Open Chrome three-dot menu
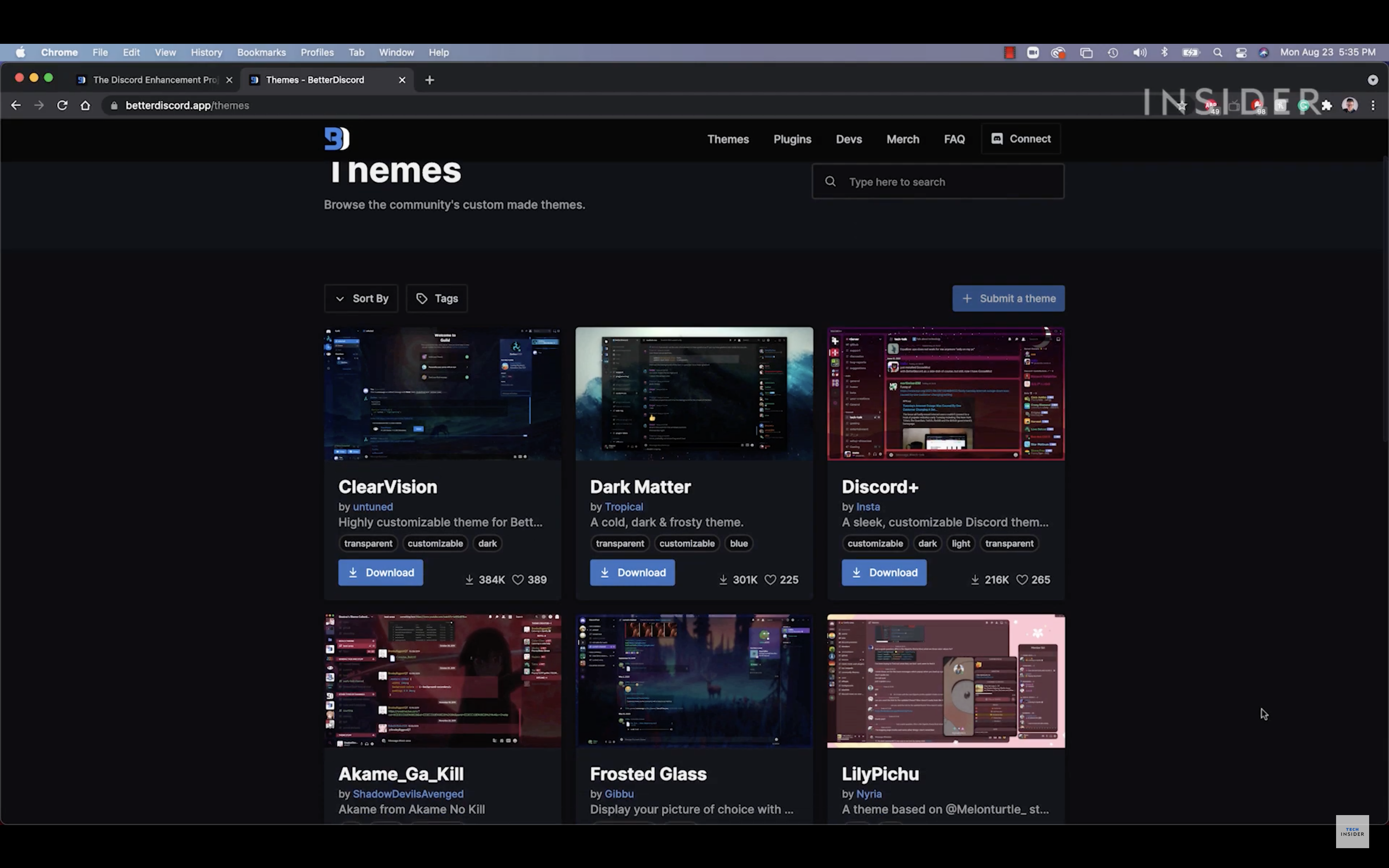Screen dimensions: 1389x868 click(x=1373, y=105)
